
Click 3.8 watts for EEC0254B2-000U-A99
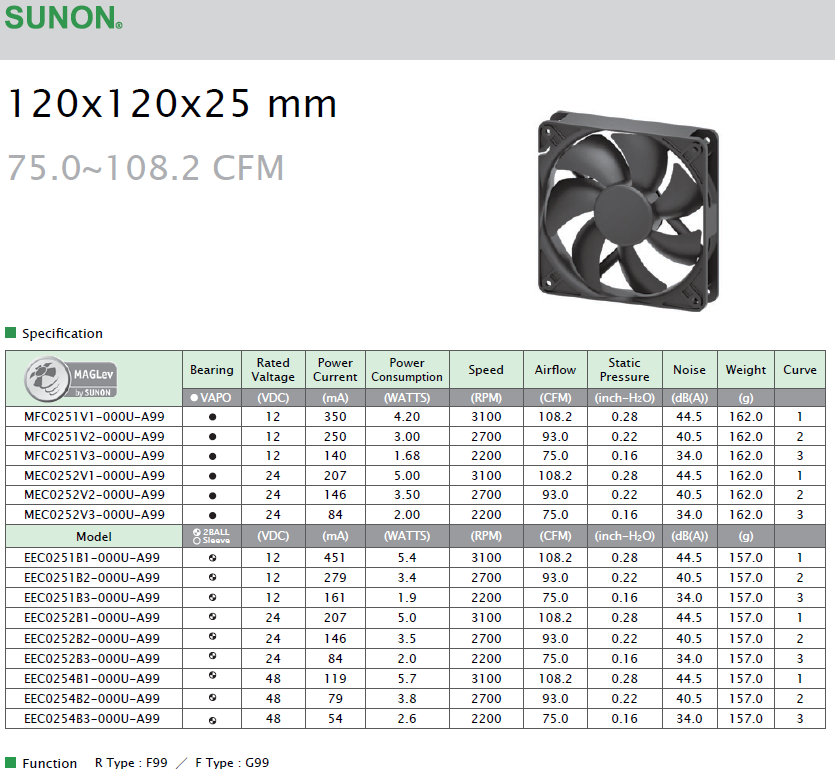407,698
